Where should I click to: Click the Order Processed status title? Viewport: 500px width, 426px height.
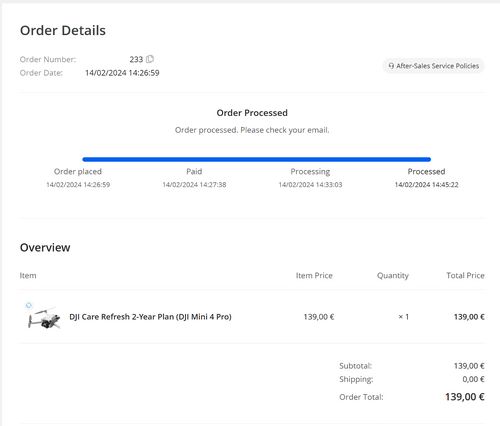252,113
